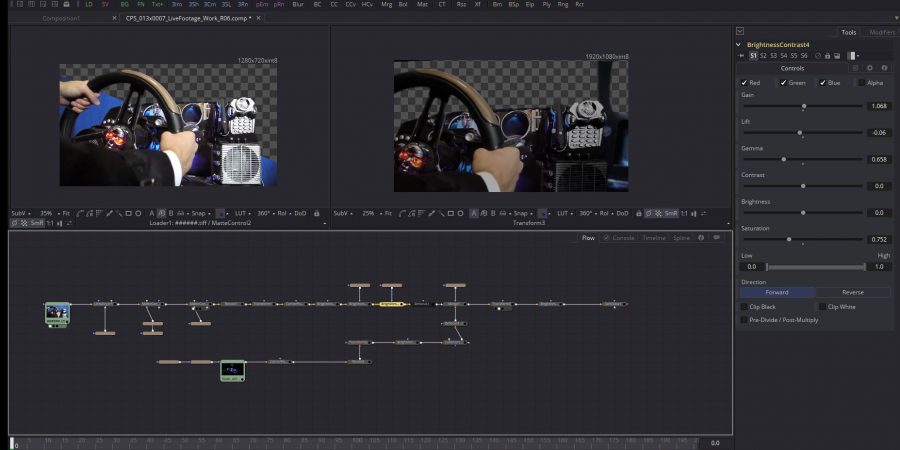Image resolution: width=900 pixels, height=450 pixels.
Task: Switch to the Modifiers tab
Action: coord(881,32)
